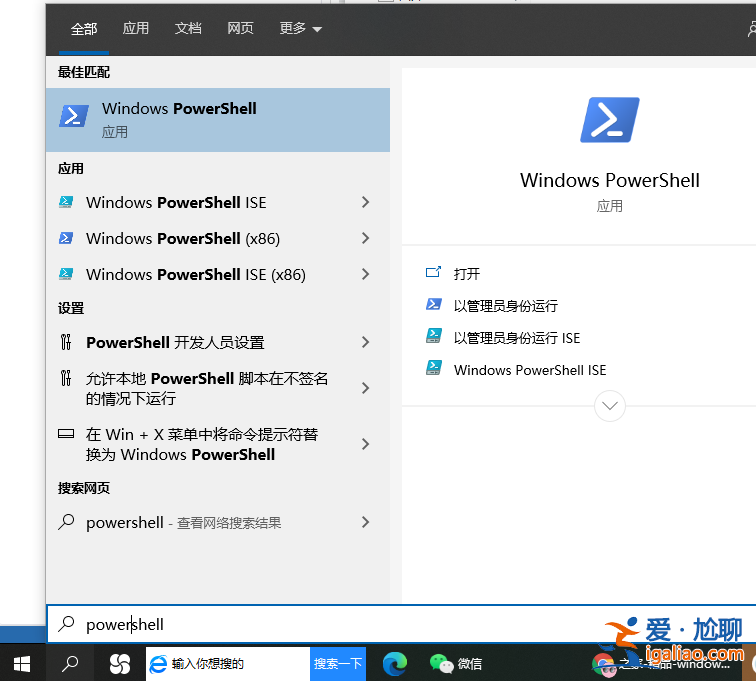Open the Windows PowerShell (x86) result

click(218, 238)
